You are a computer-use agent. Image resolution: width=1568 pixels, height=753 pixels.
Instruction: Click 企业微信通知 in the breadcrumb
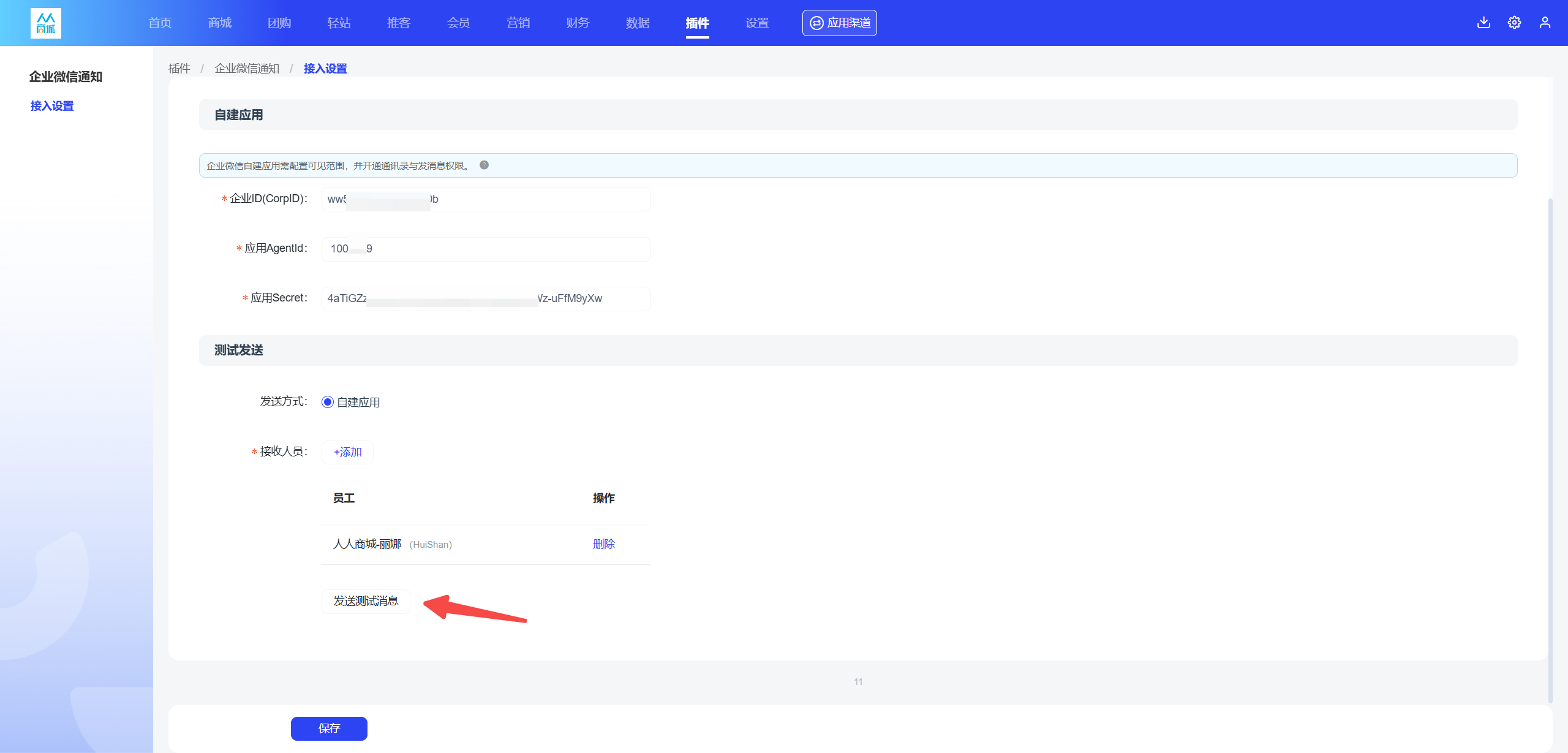click(247, 68)
